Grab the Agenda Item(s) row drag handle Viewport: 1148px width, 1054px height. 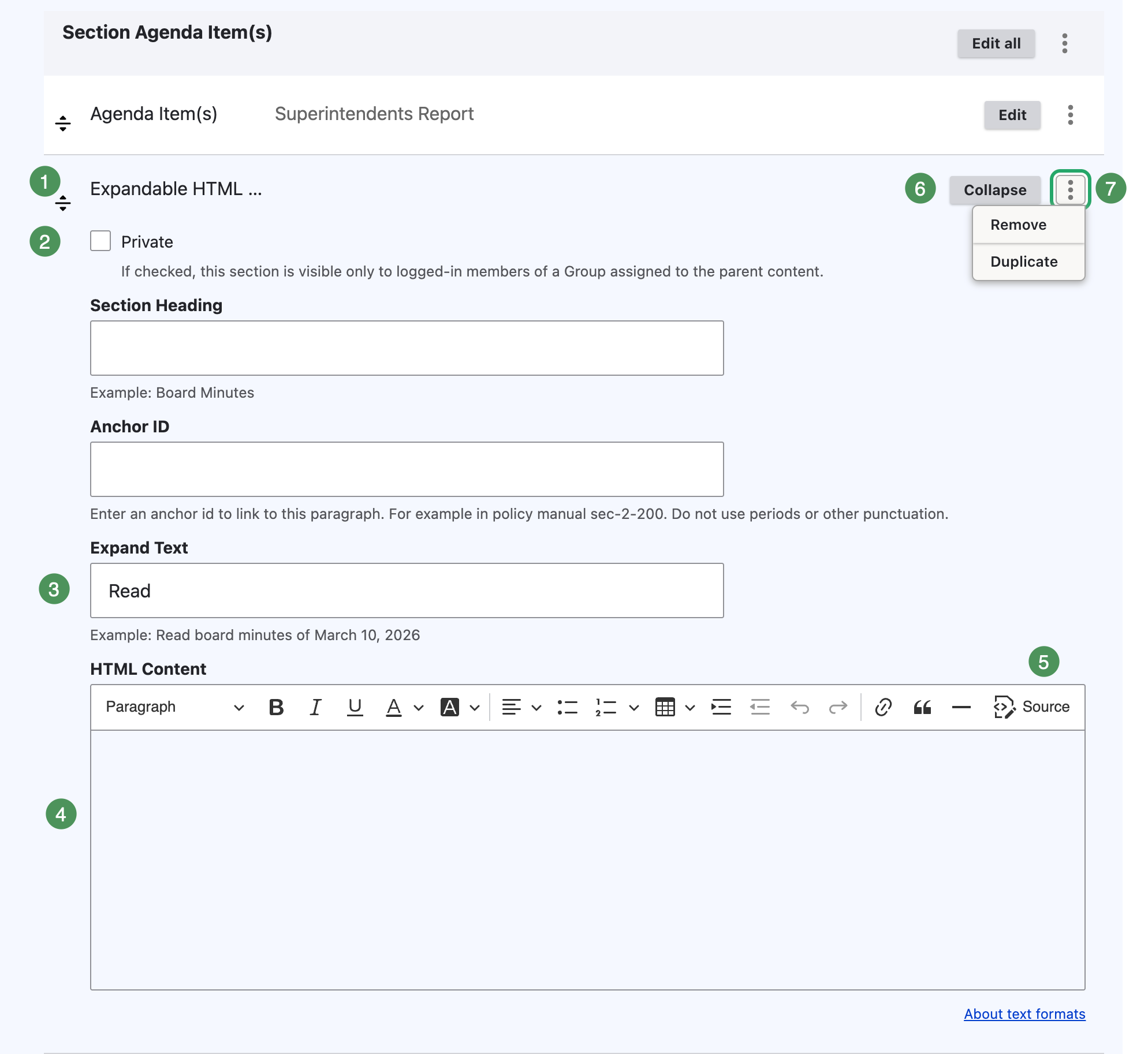coord(63,124)
